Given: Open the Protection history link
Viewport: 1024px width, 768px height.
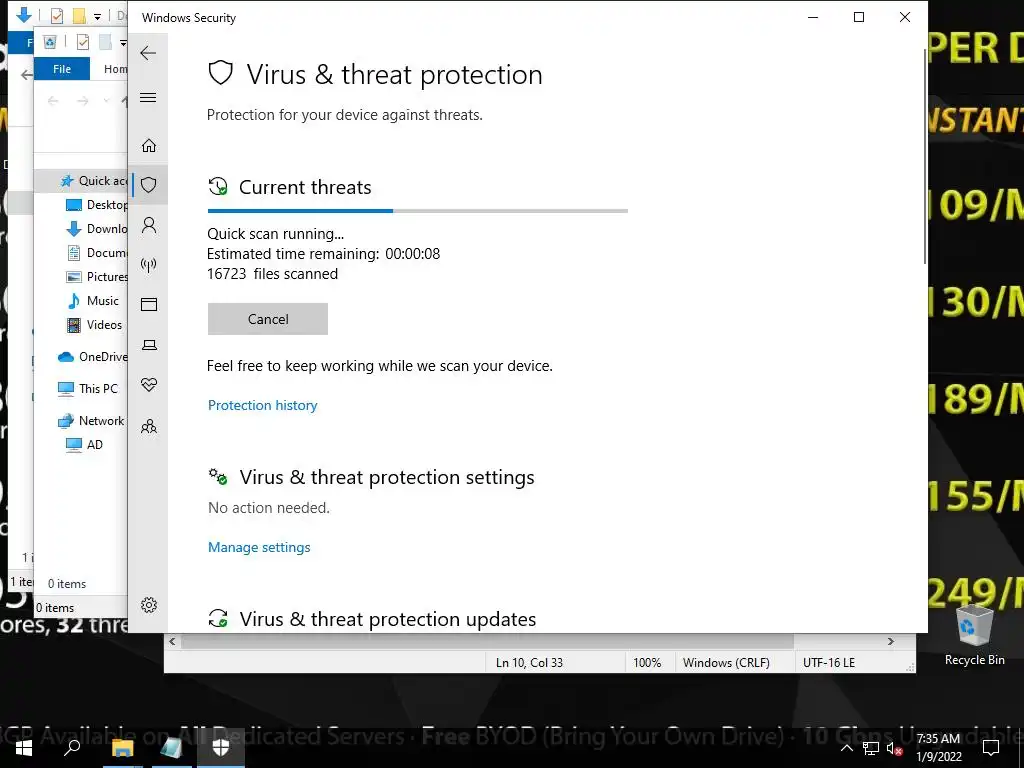Looking at the screenshot, I should tap(263, 406).
